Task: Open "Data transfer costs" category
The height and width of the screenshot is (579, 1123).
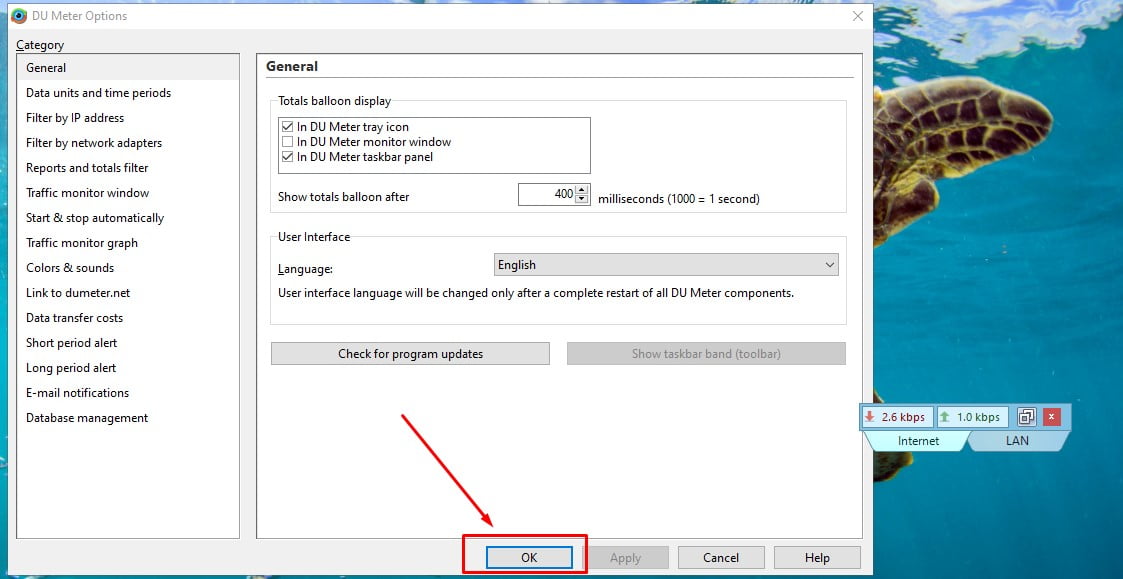Action: point(128,318)
